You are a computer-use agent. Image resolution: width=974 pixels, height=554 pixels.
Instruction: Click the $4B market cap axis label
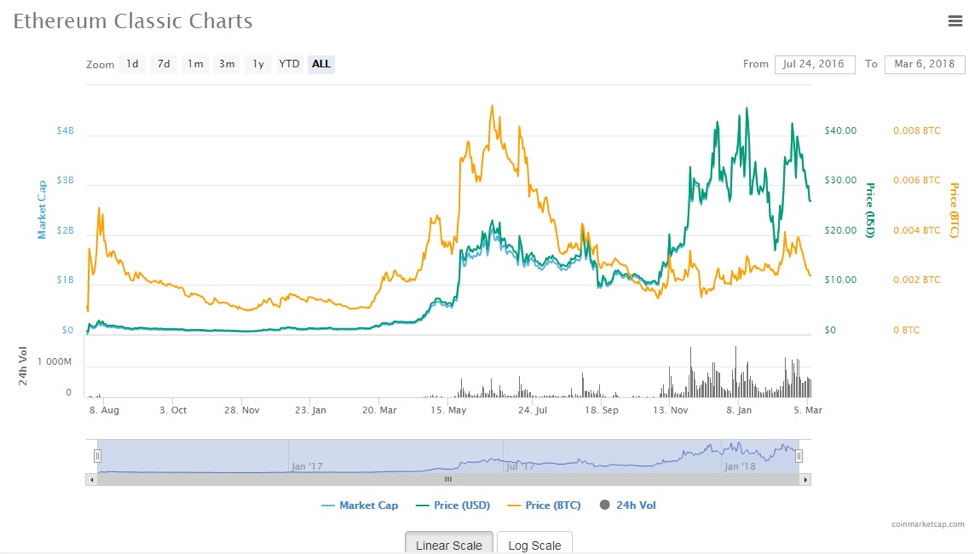click(65, 130)
